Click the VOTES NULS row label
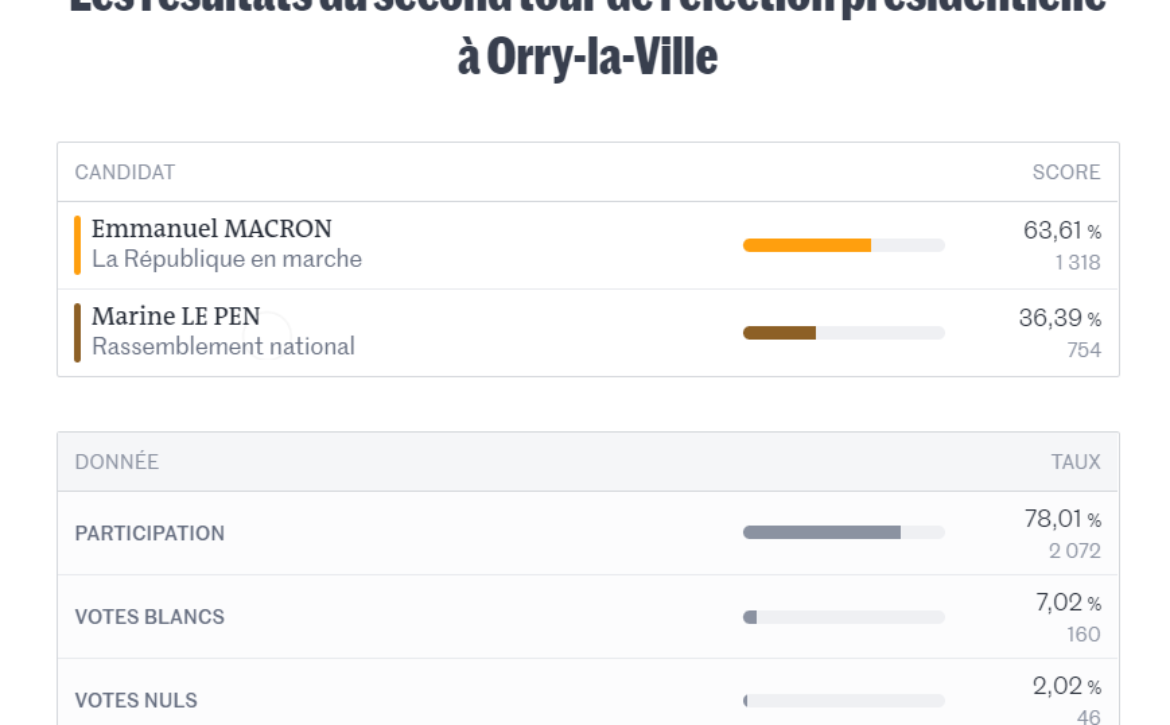The width and height of the screenshot is (1170, 725). coord(136,700)
